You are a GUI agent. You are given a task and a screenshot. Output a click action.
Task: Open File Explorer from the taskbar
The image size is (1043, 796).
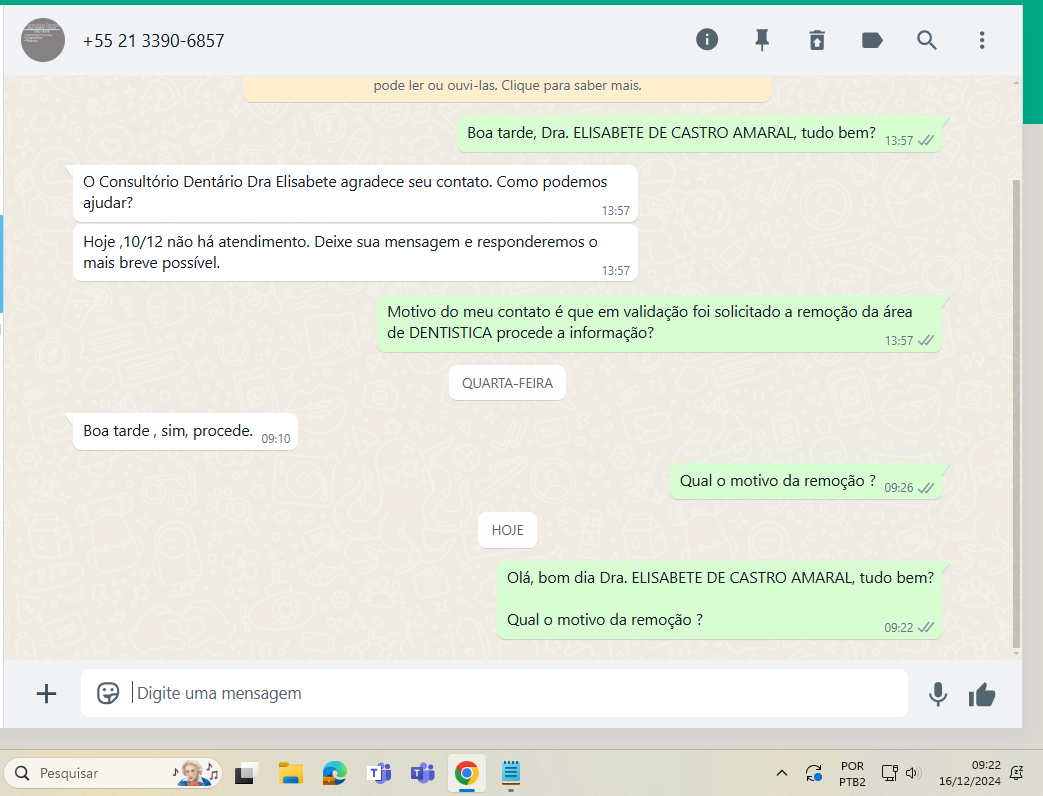(290, 773)
